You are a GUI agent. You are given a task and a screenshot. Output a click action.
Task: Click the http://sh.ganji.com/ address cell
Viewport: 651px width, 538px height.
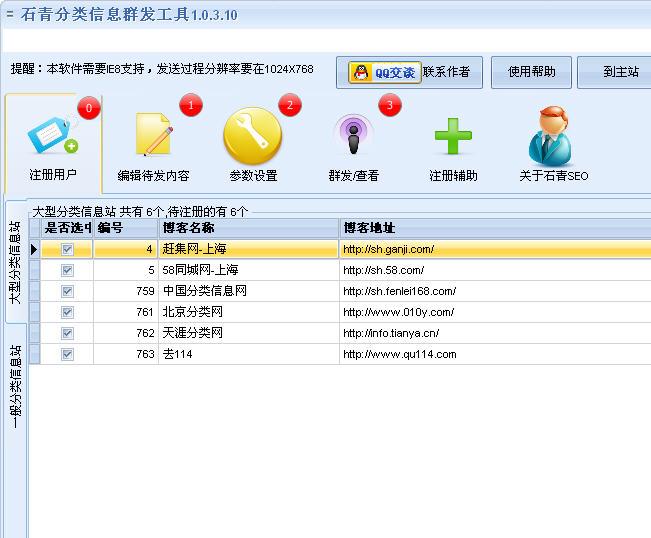(x=495, y=249)
